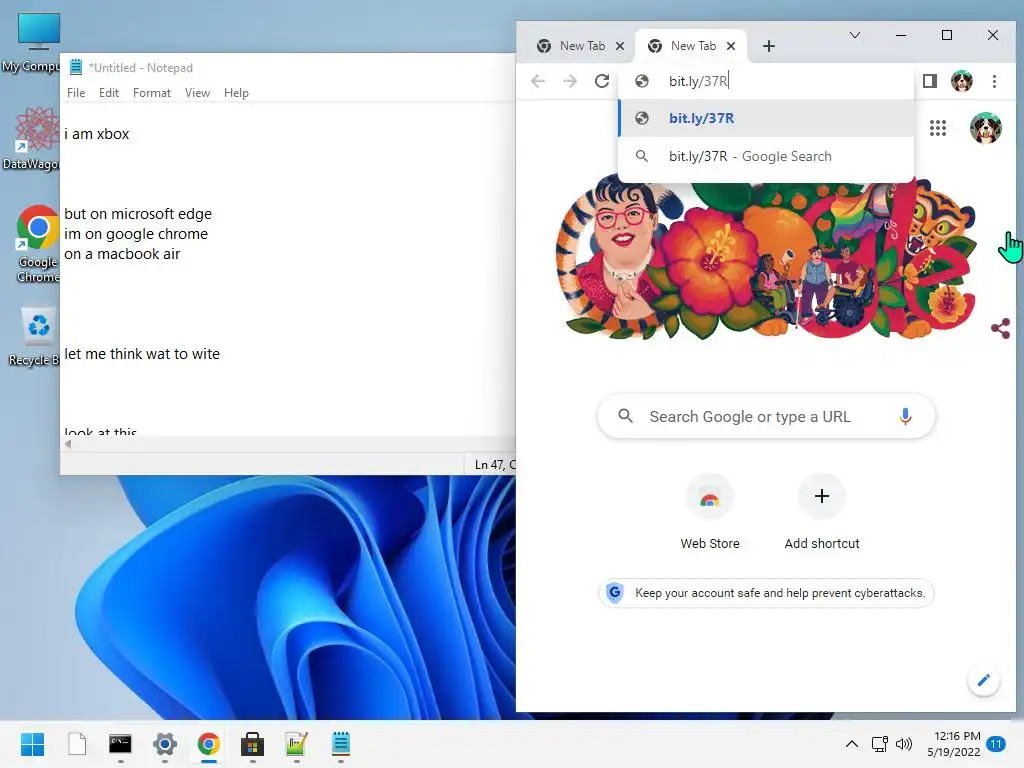
Task: Open the Google account avatar on page
Action: click(985, 128)
